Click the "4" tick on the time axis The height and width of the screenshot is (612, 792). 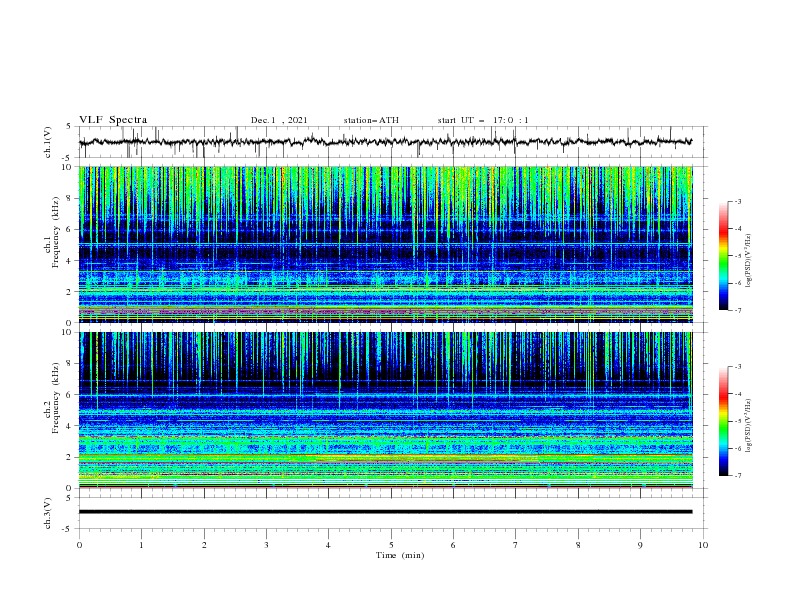328,545
